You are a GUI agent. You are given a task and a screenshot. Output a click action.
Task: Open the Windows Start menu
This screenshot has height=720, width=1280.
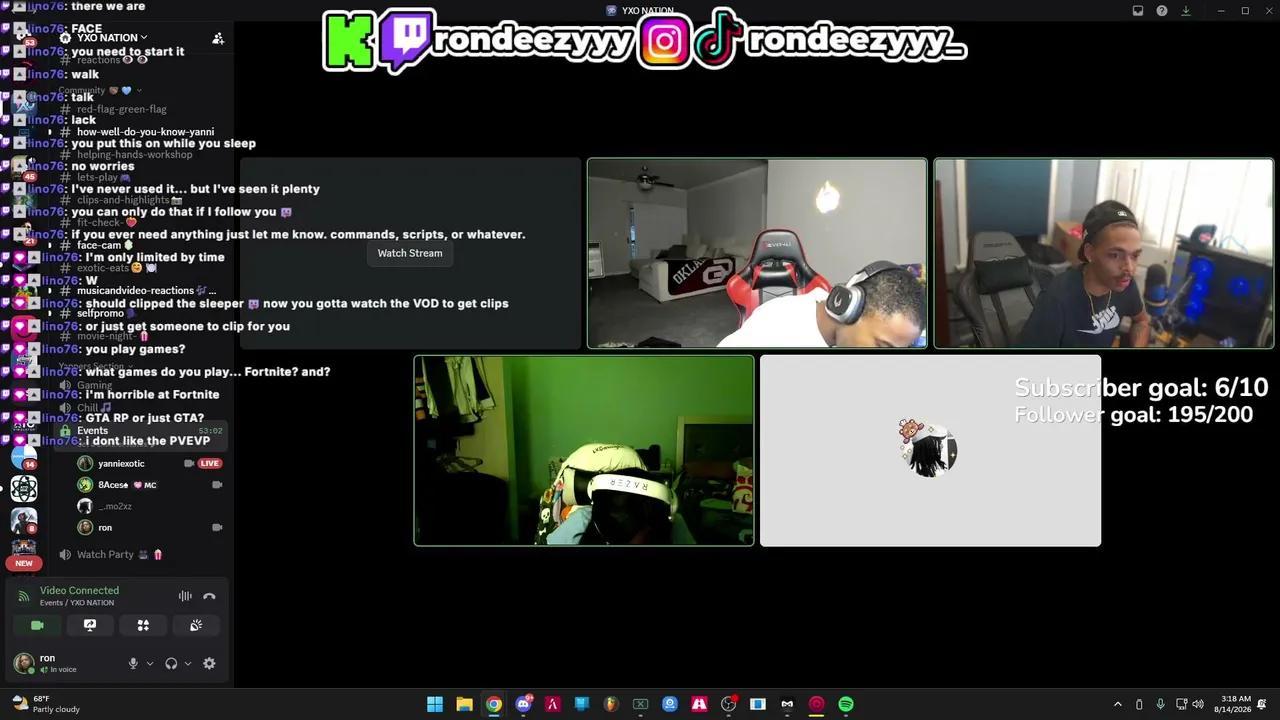[x=435, y=704]
